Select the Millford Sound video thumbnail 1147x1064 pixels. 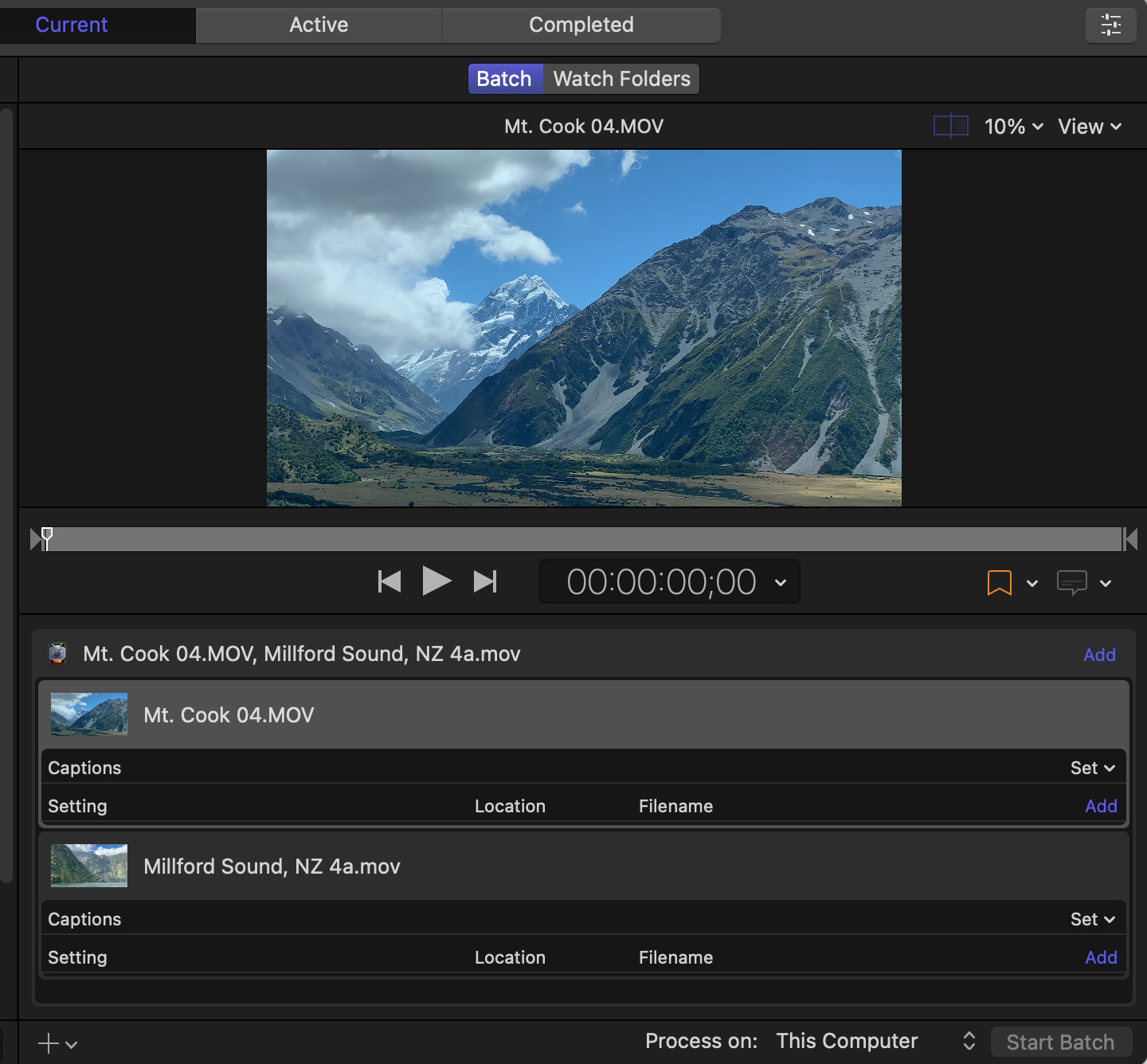(x=89, y=866)
